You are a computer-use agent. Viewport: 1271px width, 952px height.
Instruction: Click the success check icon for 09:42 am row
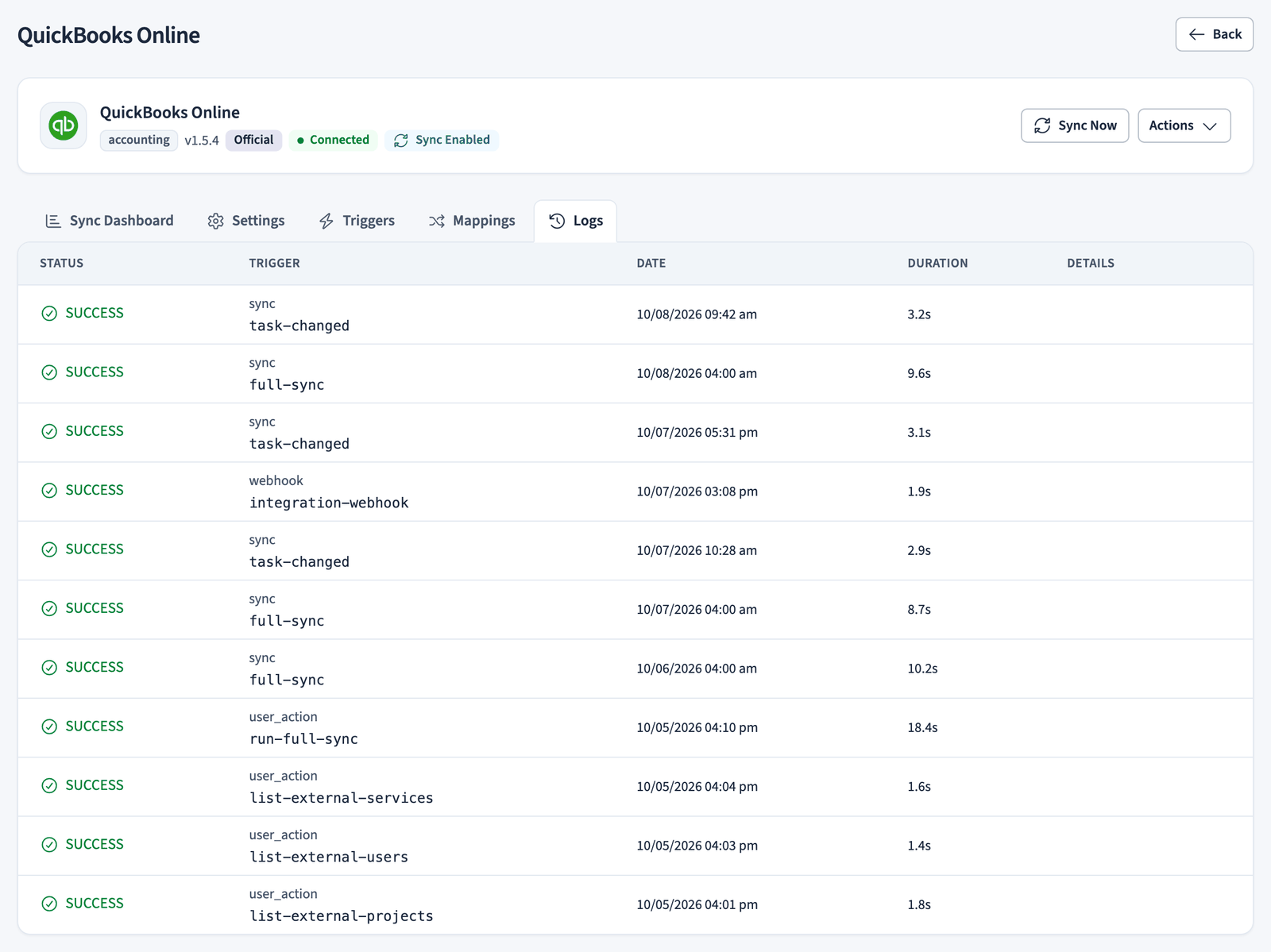tap(49, 314)
